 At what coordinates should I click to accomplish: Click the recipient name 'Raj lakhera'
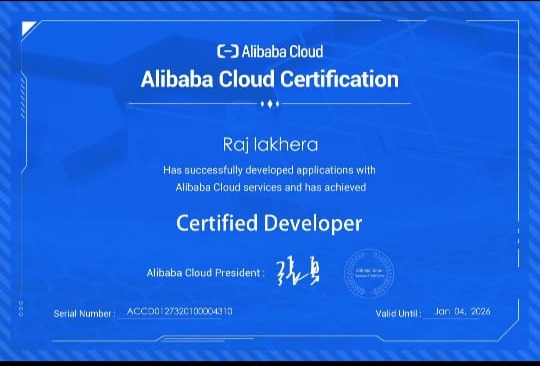click(x=270, y=145)
